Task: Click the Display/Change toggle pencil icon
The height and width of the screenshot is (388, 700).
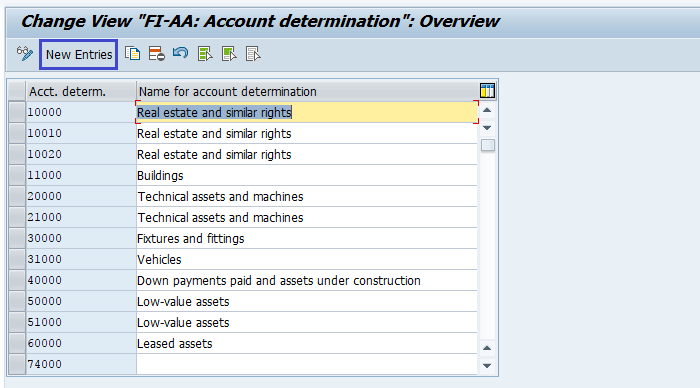Action: pyautogui.click(x=25, y=54)
